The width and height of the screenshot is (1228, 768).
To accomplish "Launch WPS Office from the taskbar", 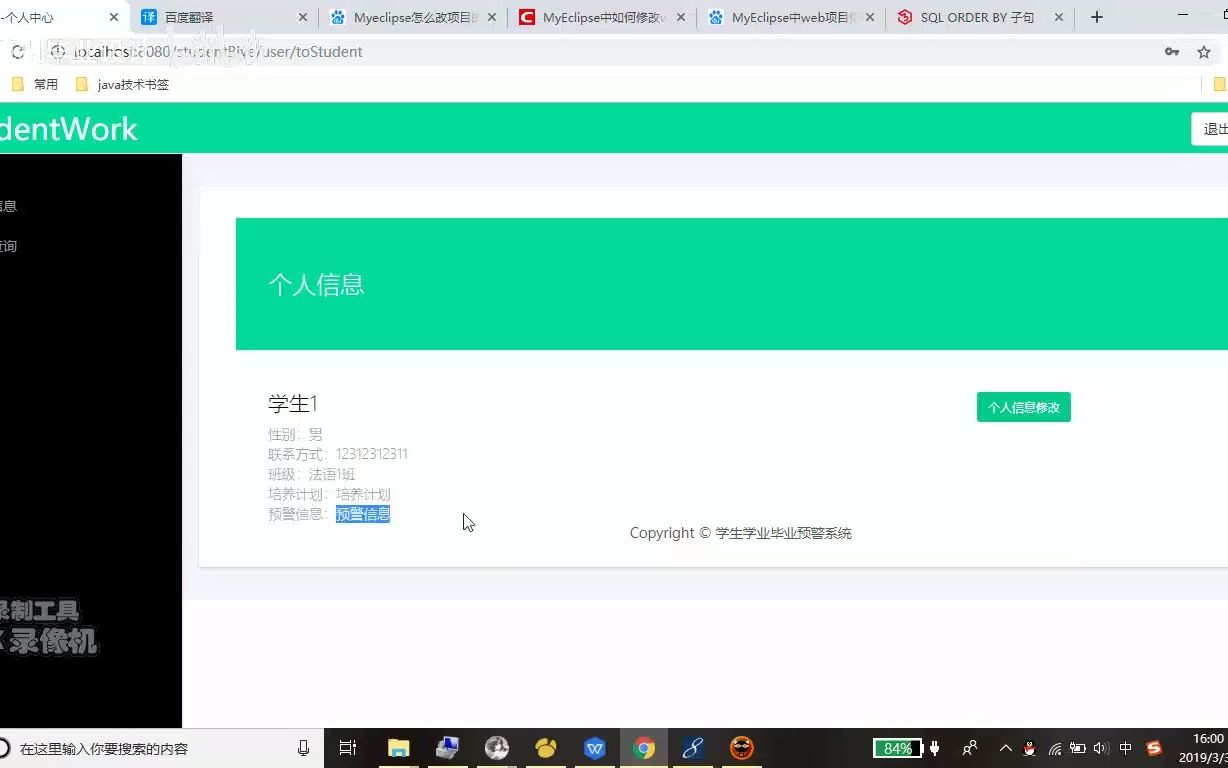I will click(595, 747).
